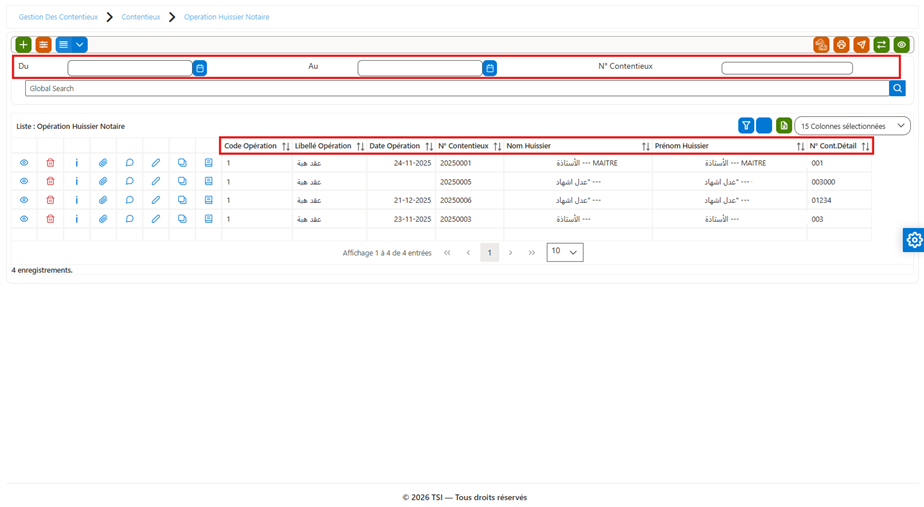Click the green plus add button

[x=23, y=45]
